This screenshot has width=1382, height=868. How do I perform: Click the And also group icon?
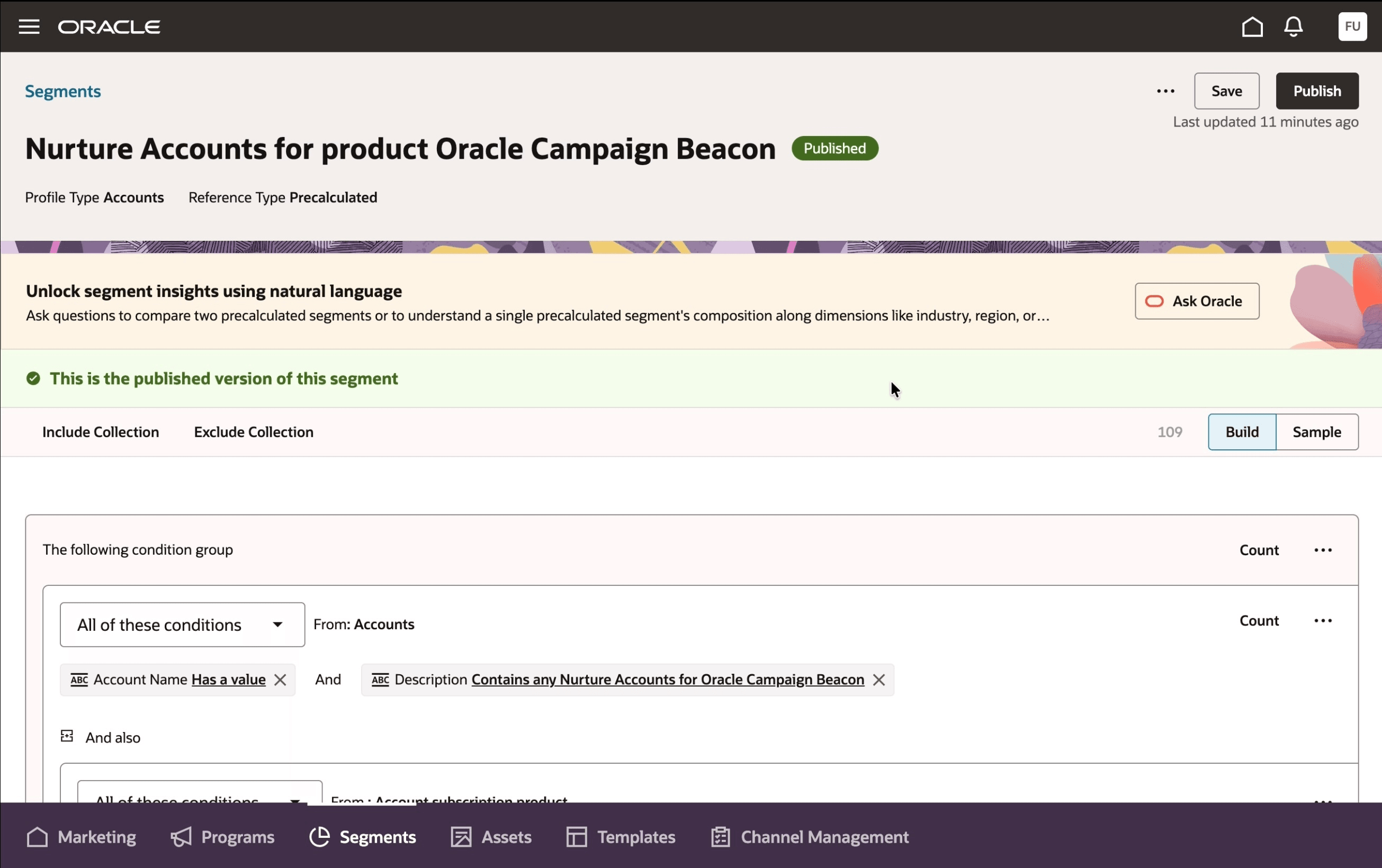[67, 736]
